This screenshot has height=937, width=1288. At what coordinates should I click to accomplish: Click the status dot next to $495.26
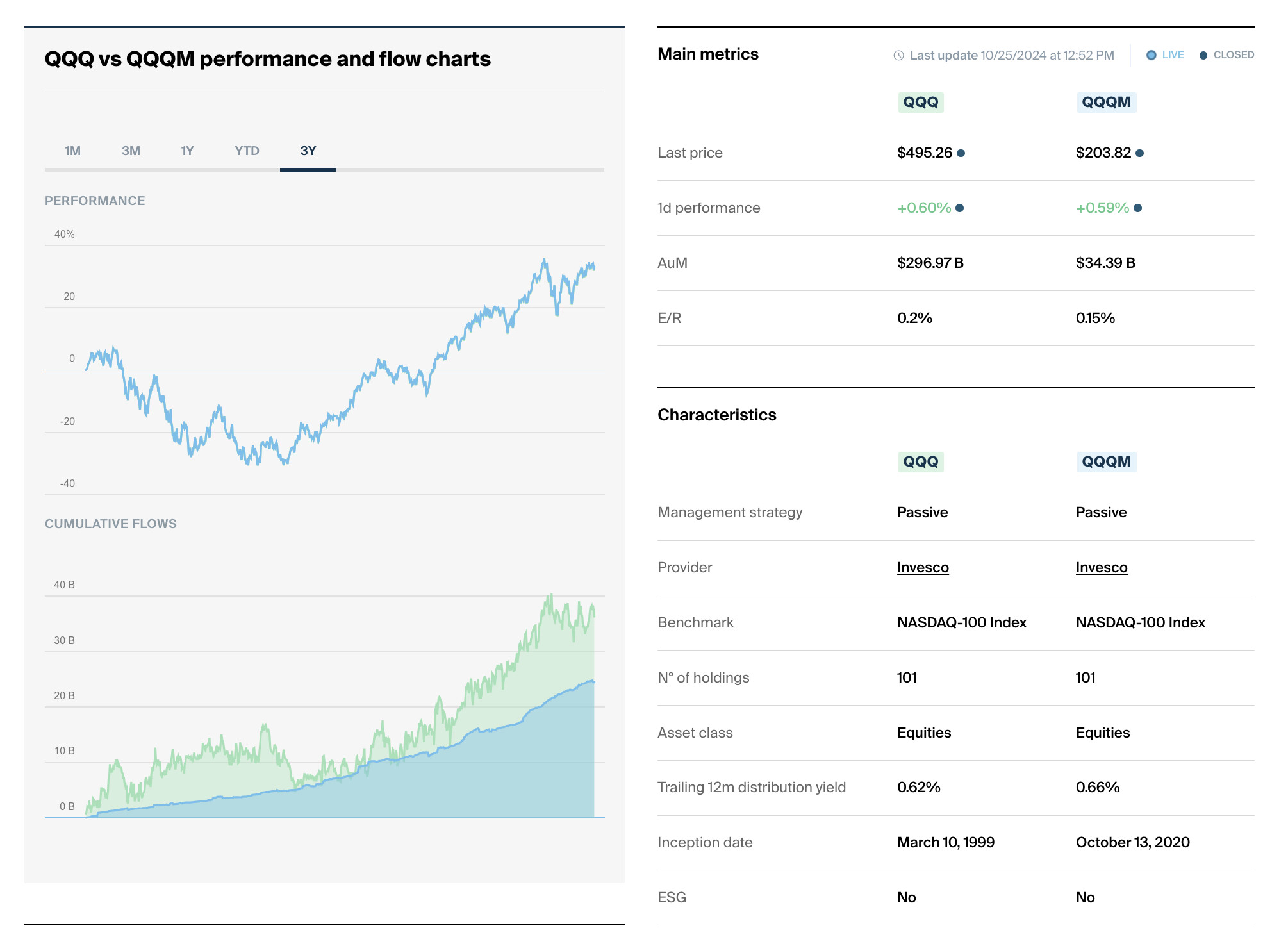(x=961, y=153)
